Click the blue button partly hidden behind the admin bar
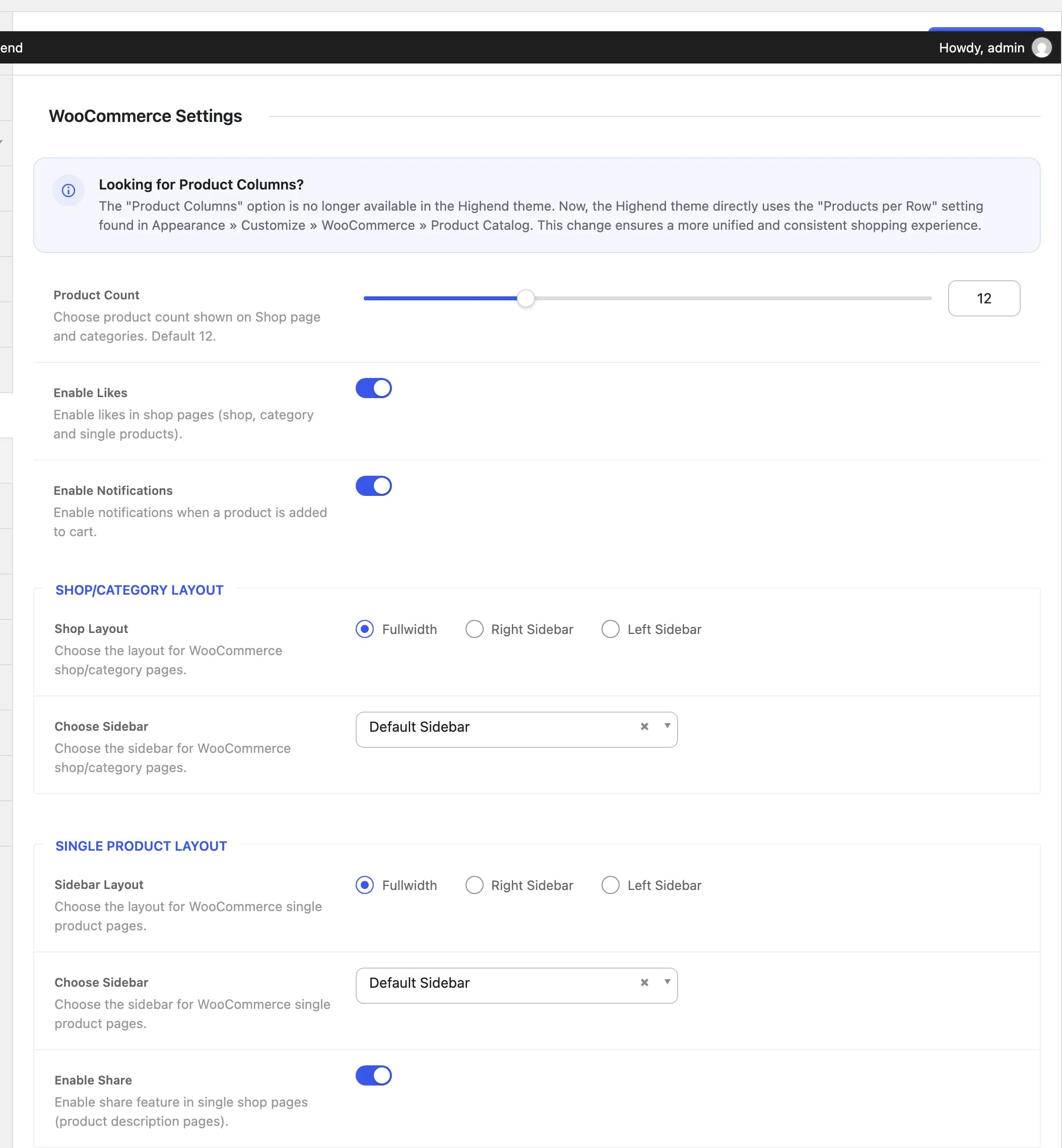Screen dimensions: 1062x1148 pyautogui.click(x=986, y=29)
